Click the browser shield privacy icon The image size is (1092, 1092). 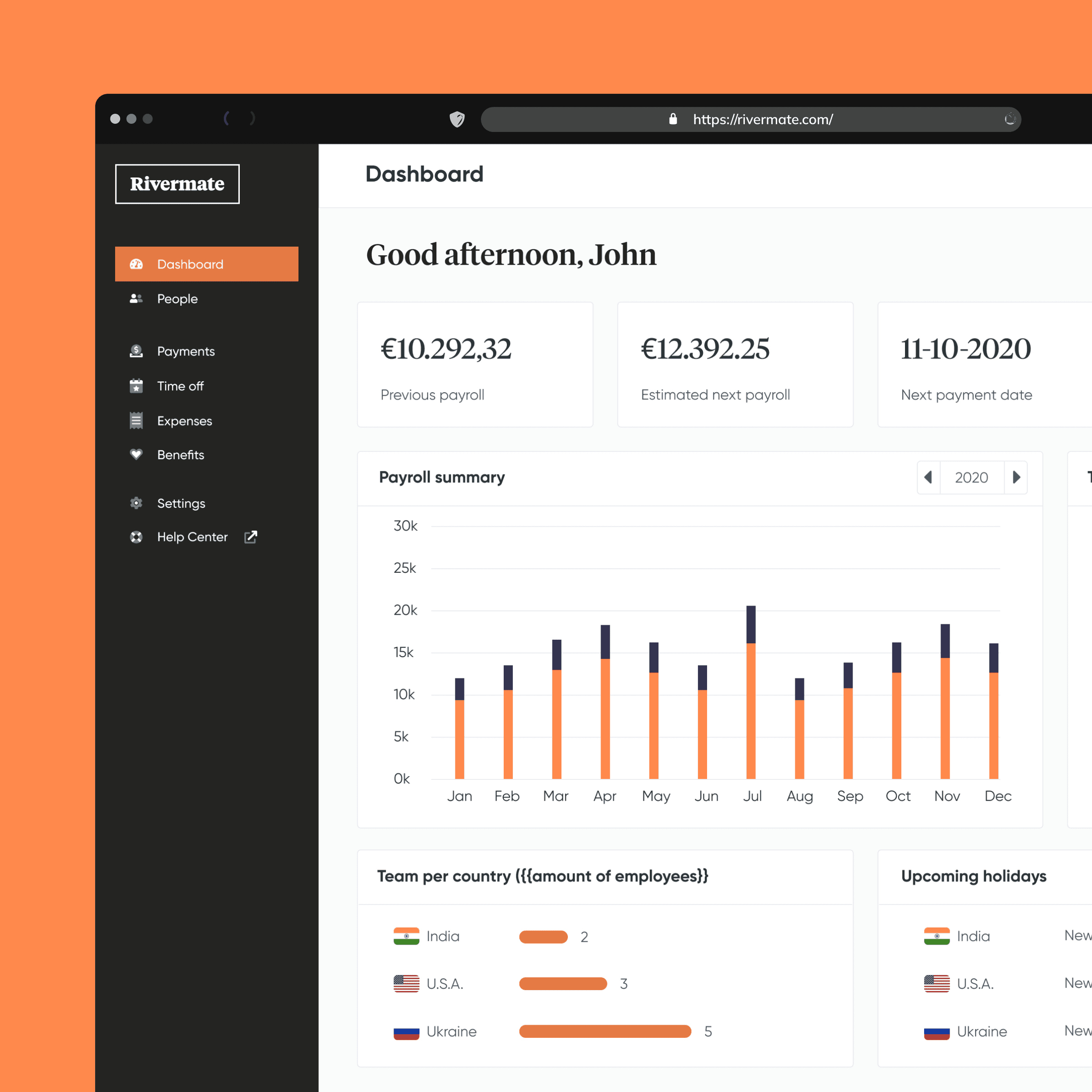click(x=457, y=119)
